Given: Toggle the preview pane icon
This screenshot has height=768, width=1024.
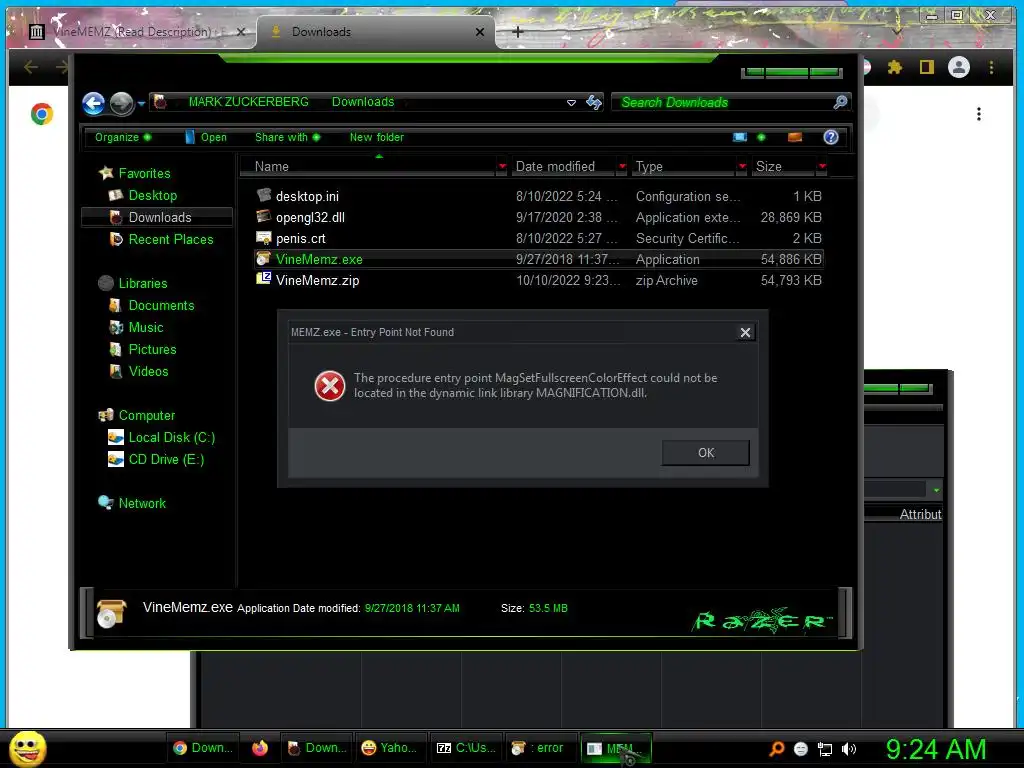Looking at the screenshot, I should coord(795,137).
